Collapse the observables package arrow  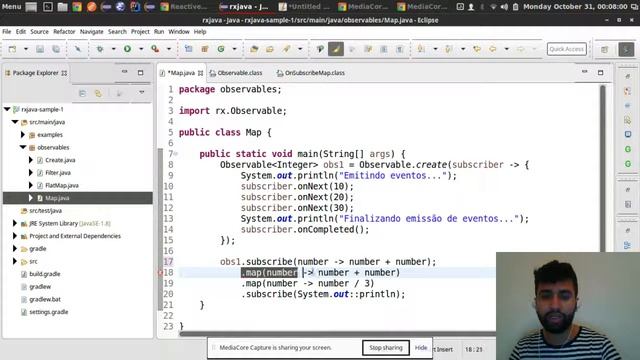point(23,147)
